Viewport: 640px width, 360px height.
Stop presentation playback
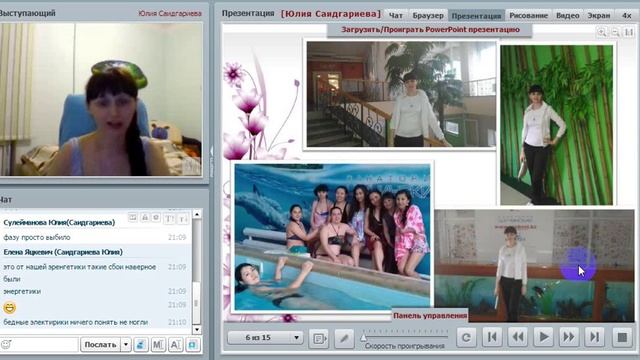tap(622, 337)
